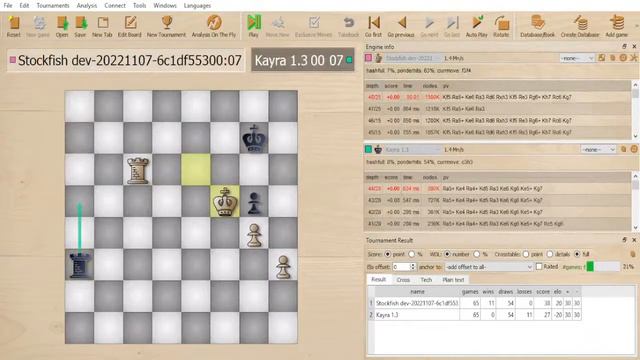The height and width of the screenshot is (360, 640).
Task: Click the games progress bar showing 21%
Action: click(x=603, y=267)
